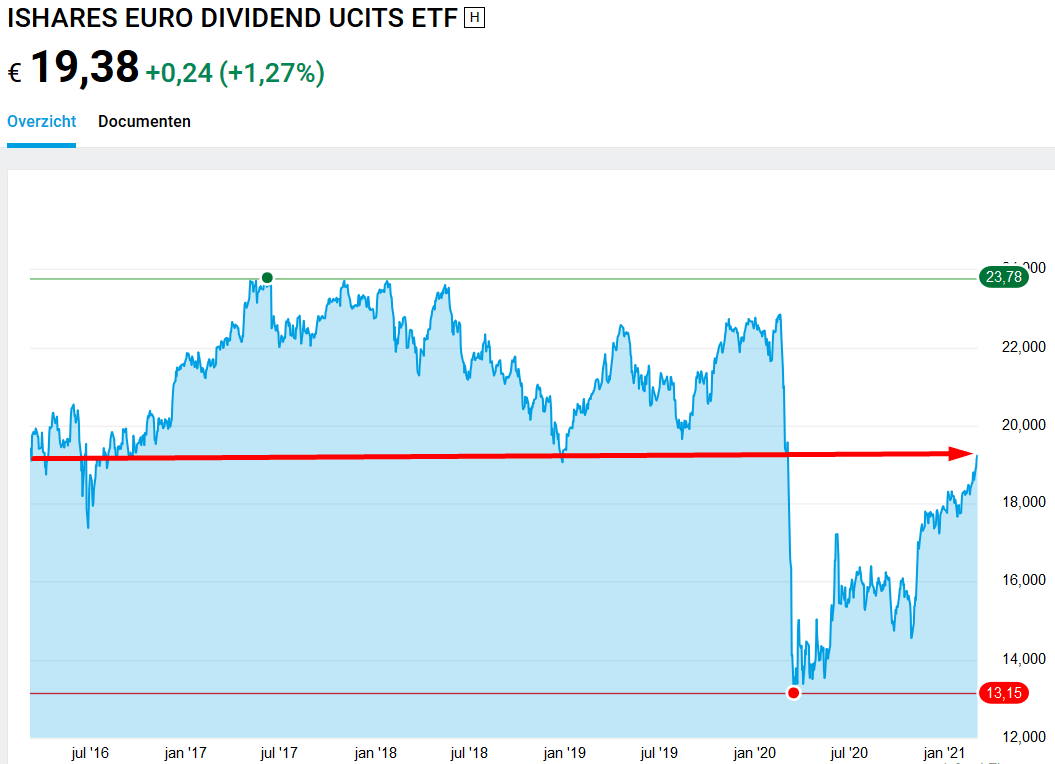Click the green high-point dot on chart
This screenshot has height=764, width=1055.
(267, 278)
